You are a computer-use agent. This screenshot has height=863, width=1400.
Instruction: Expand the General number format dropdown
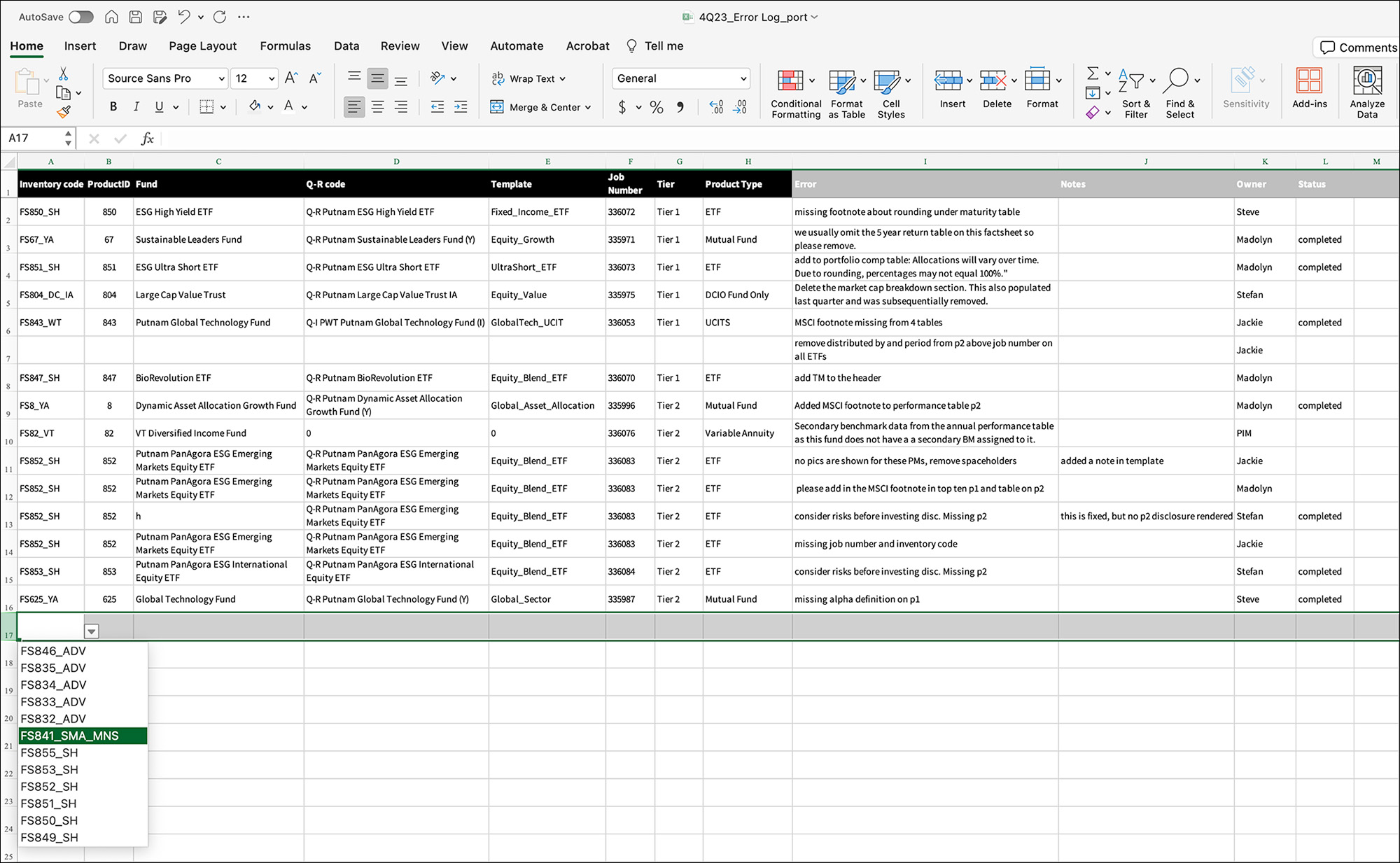click(743, 78)
